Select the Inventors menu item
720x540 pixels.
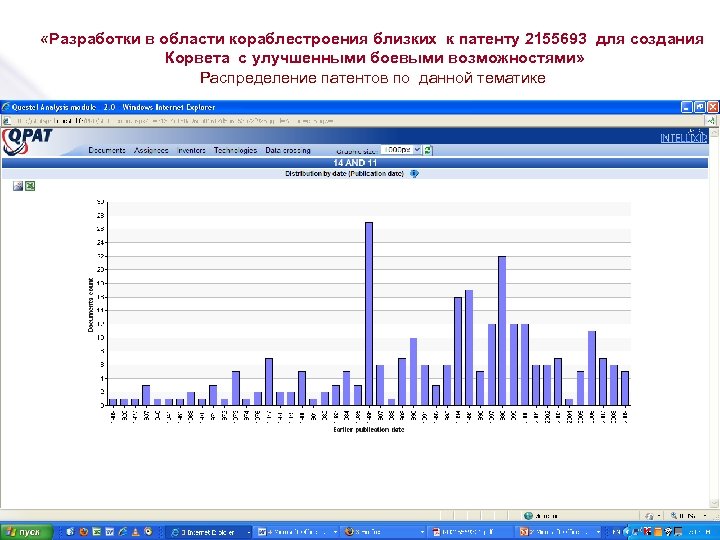(x=191, y=150)
